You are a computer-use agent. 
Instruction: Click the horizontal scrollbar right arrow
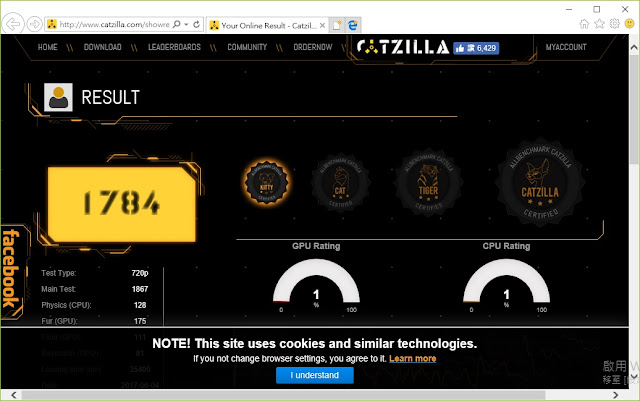616,395
